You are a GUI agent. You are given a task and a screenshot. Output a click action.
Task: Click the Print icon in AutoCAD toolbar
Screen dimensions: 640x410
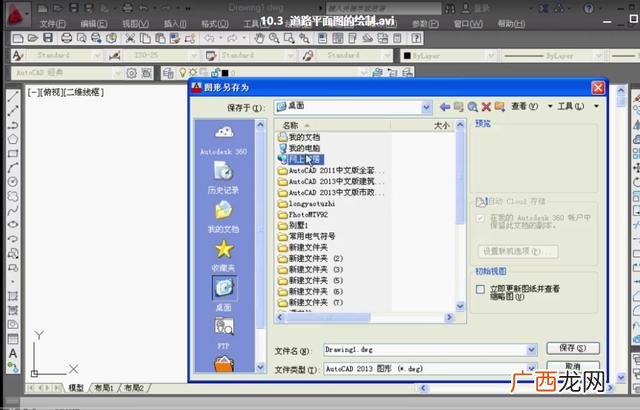tap(66, 38)
